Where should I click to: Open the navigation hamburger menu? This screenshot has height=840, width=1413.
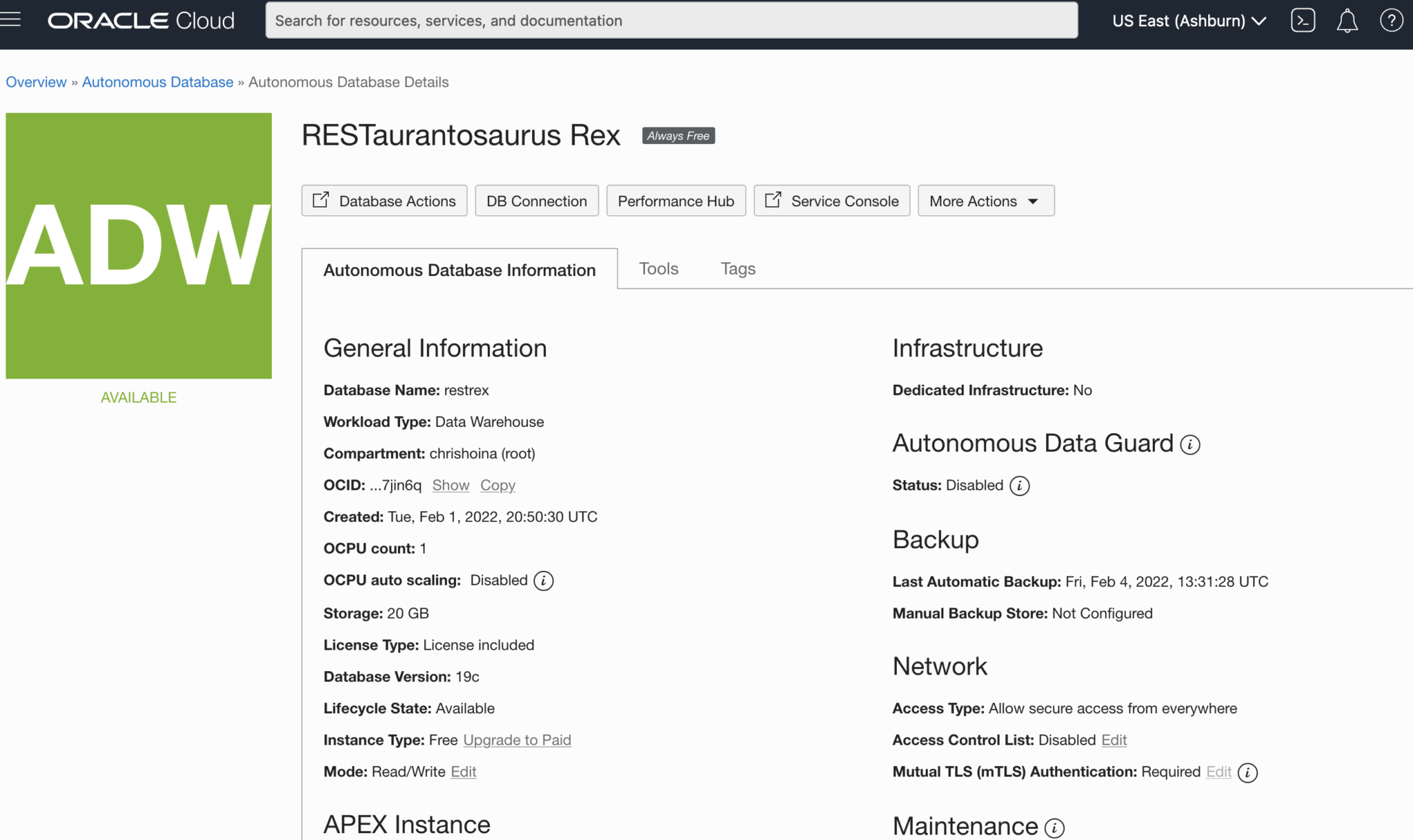coord(10,19)
